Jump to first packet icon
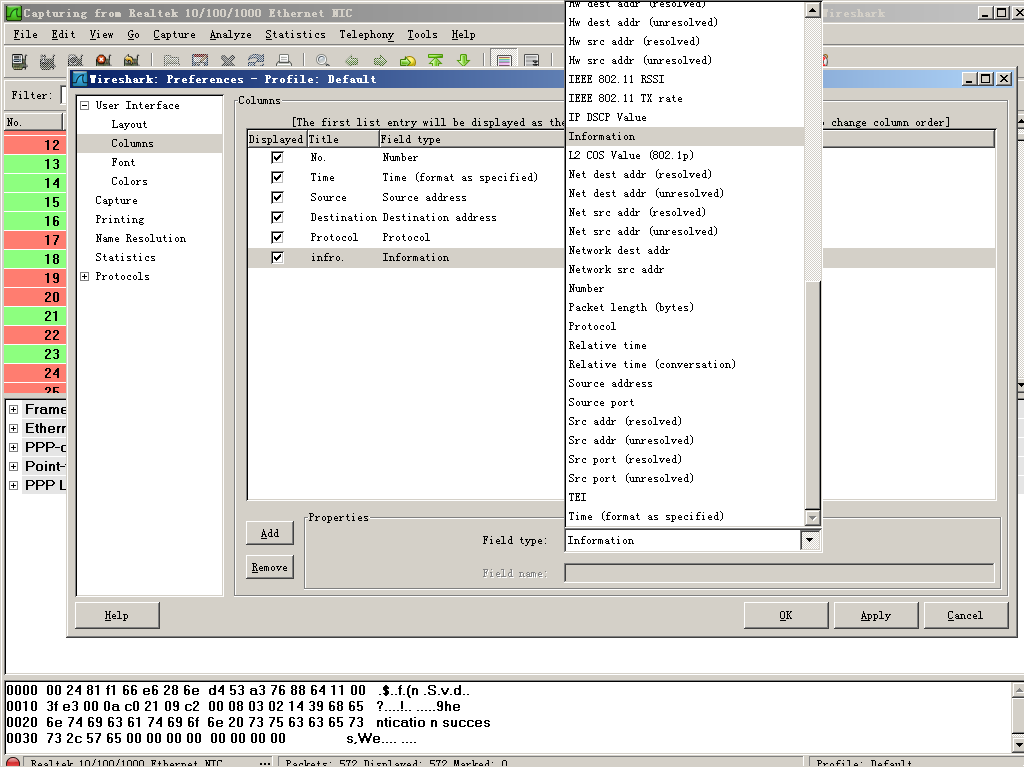Viewport: 1024px width, 768px height. [x=436, y=61]
